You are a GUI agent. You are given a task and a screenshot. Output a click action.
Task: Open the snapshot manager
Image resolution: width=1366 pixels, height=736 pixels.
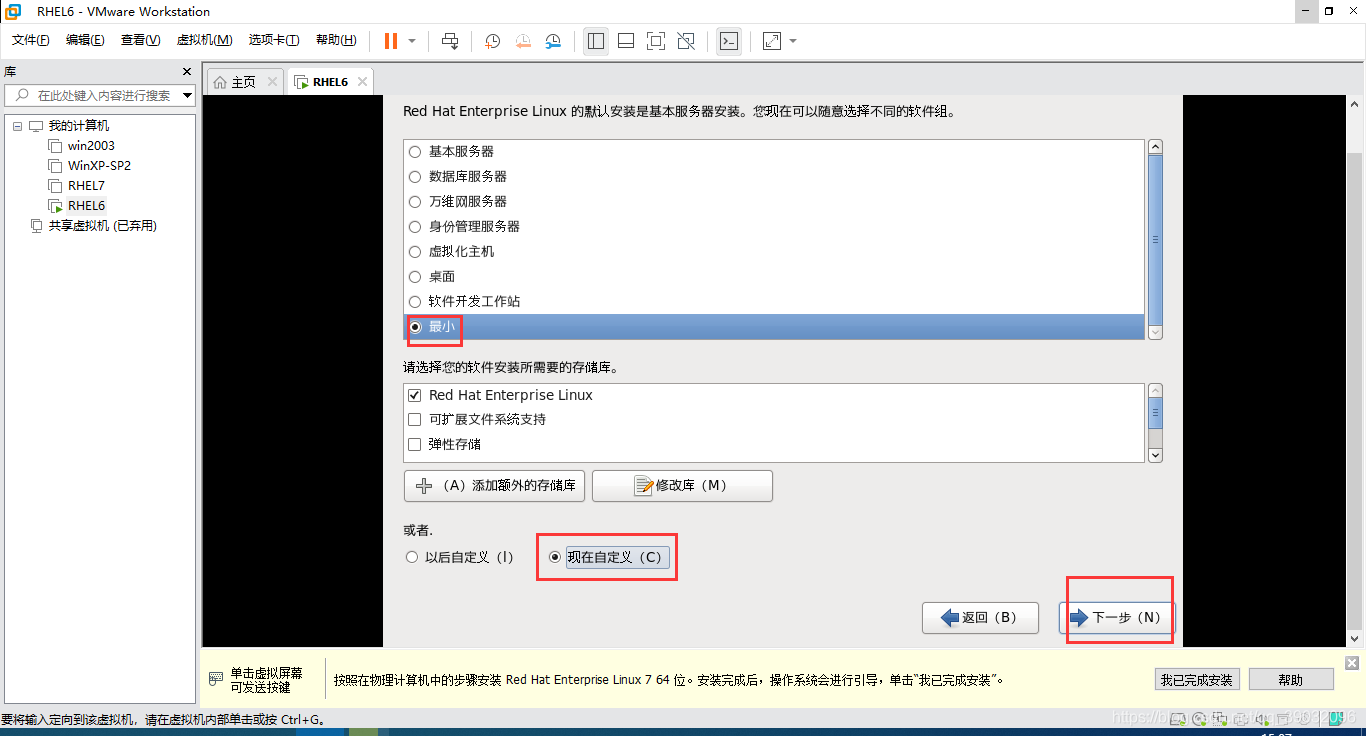553,41
